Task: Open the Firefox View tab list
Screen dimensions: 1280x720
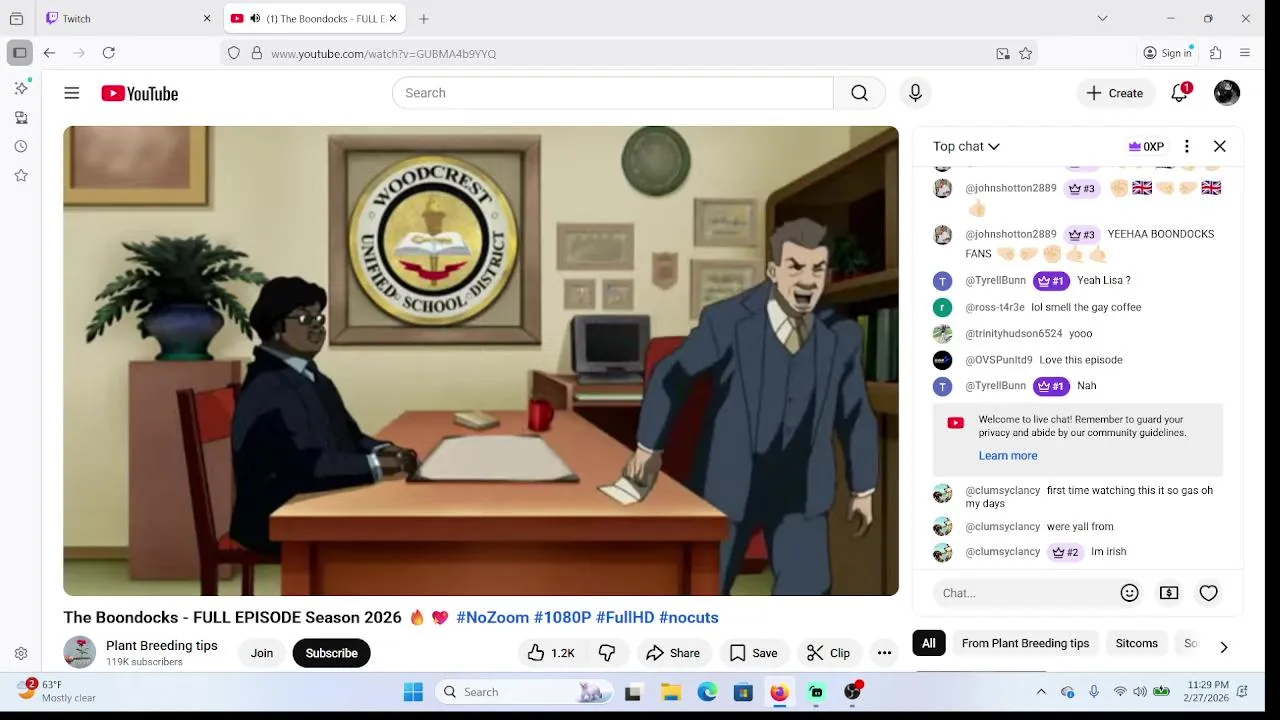Action: [16, 18]
